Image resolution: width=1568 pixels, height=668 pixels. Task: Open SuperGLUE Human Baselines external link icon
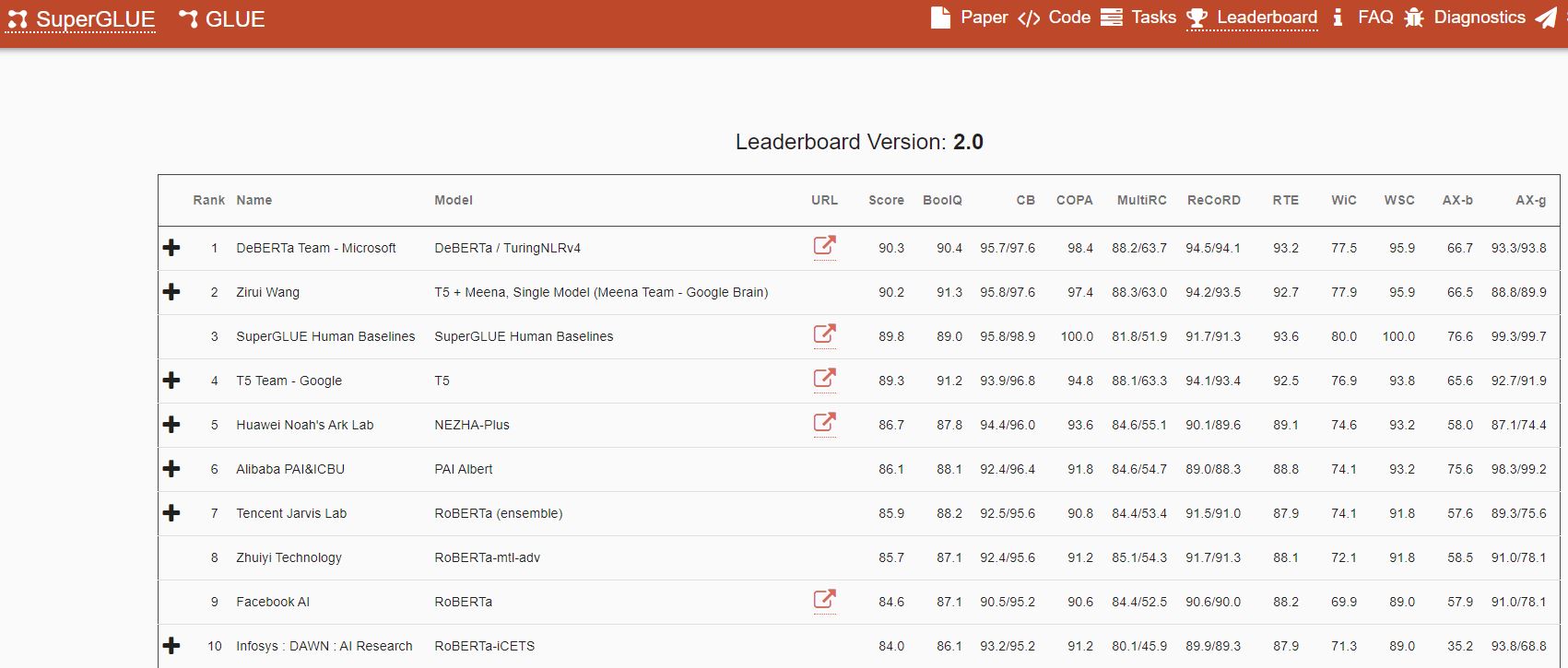coord(824,334)
